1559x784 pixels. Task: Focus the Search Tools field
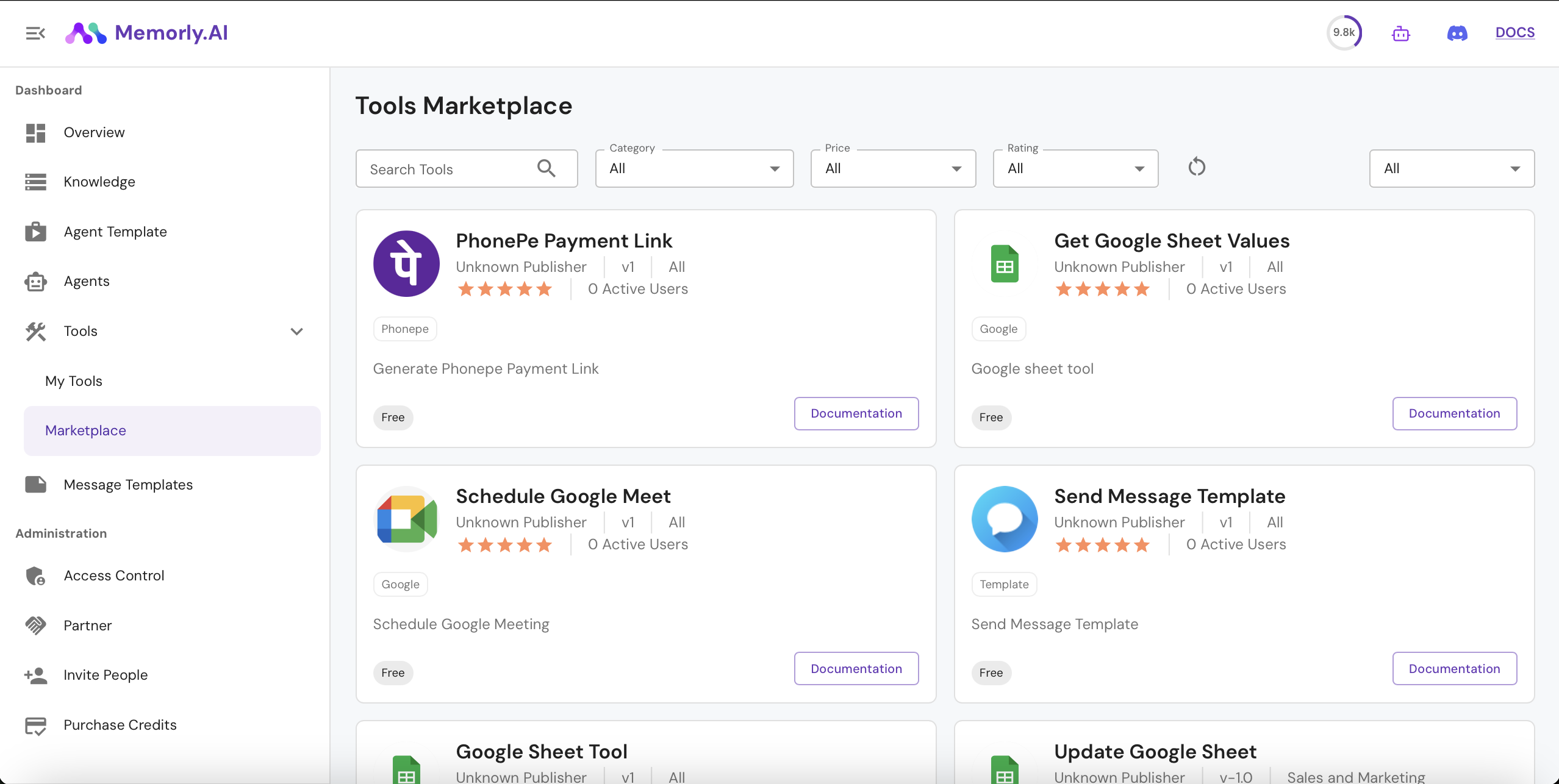(x=467, y=169)
